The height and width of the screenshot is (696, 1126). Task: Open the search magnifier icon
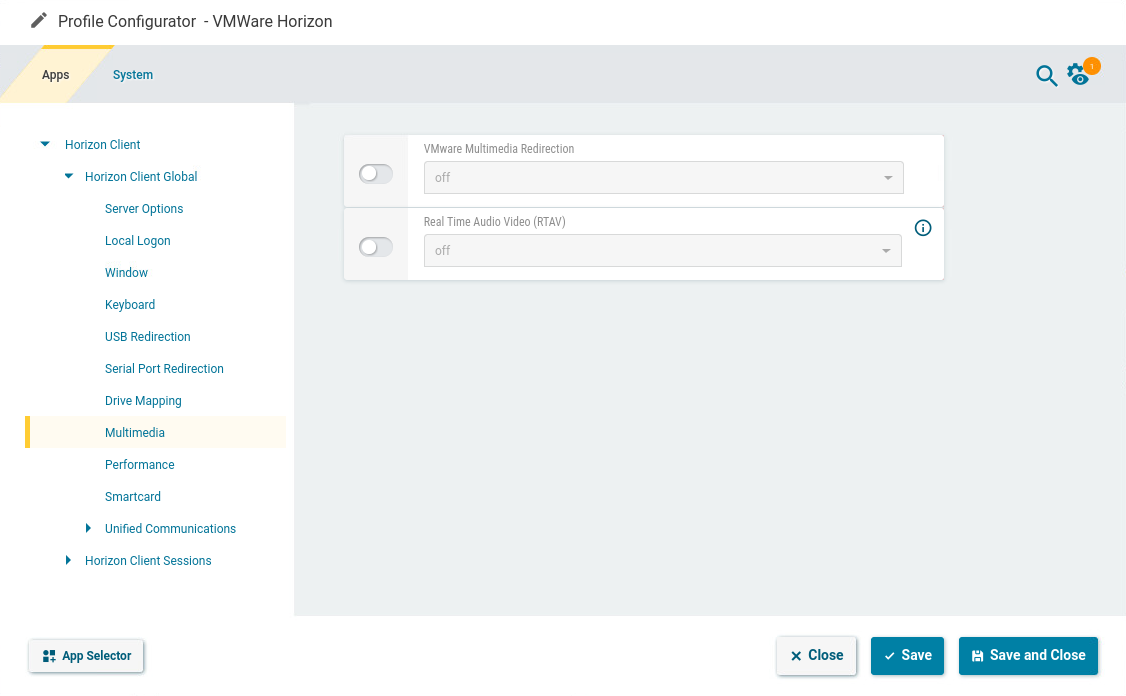pyautogui.click(x=1046, y=75)
